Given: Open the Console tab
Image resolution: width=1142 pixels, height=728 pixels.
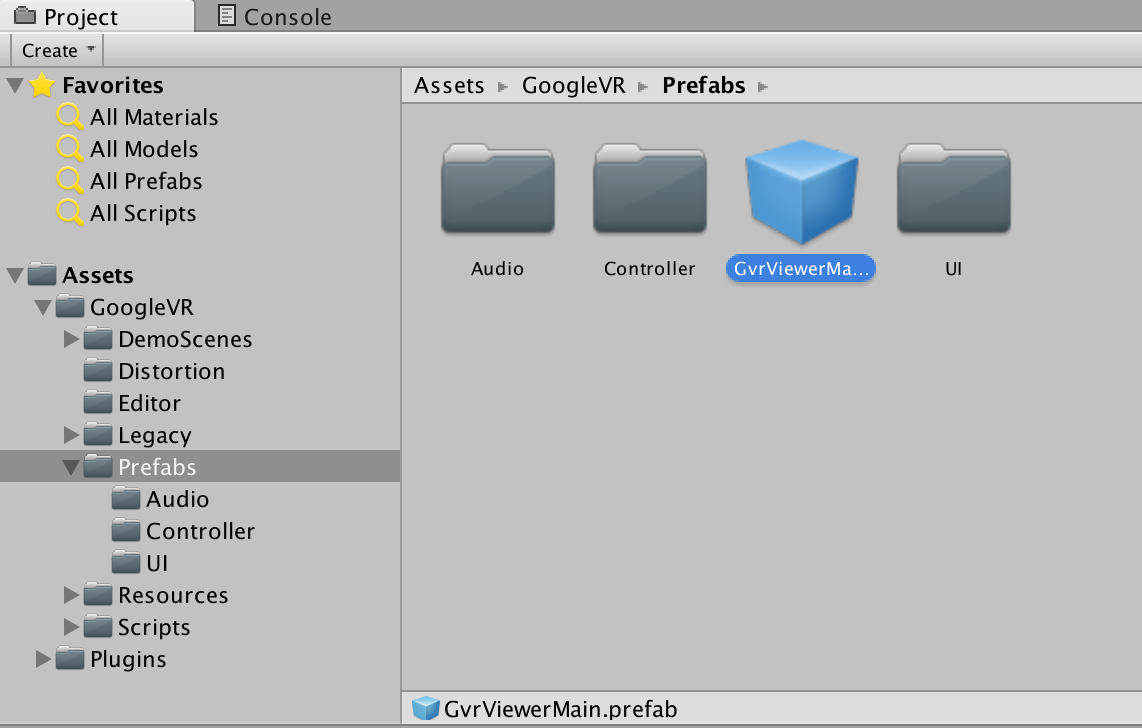Looking at the screenshot, I should tap(275, 16).
